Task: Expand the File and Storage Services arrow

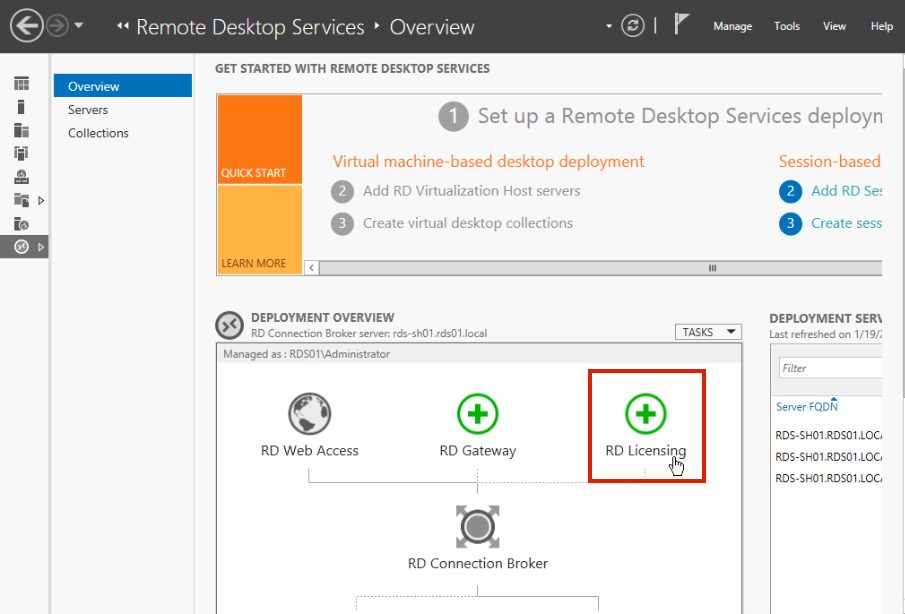Action: click(41, 200)
